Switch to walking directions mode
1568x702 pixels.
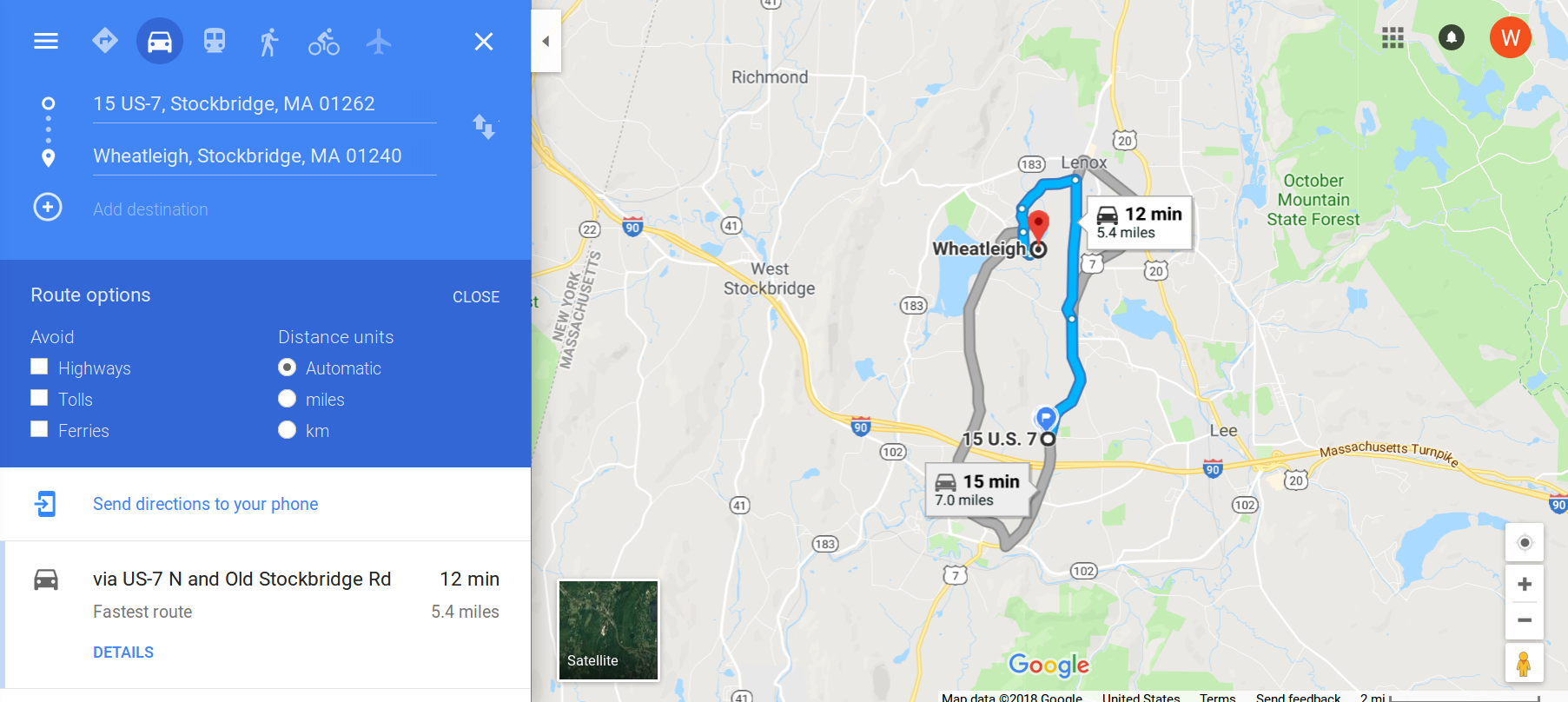pos(269,41)
